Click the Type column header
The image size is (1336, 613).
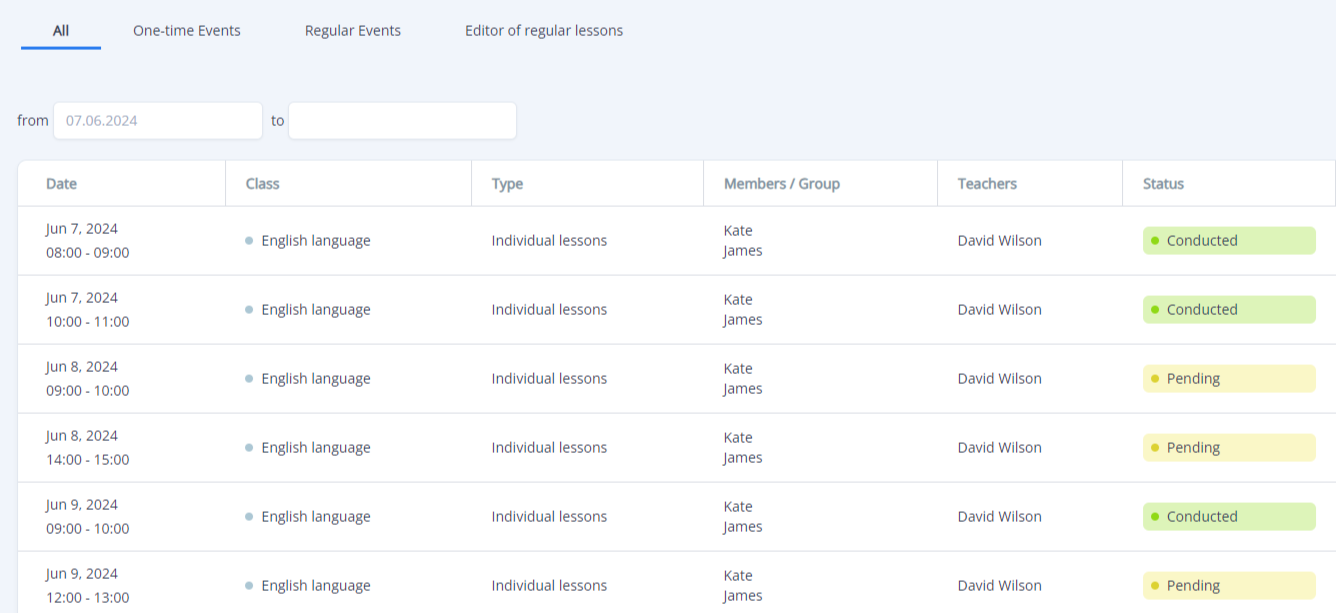[507, 184]
